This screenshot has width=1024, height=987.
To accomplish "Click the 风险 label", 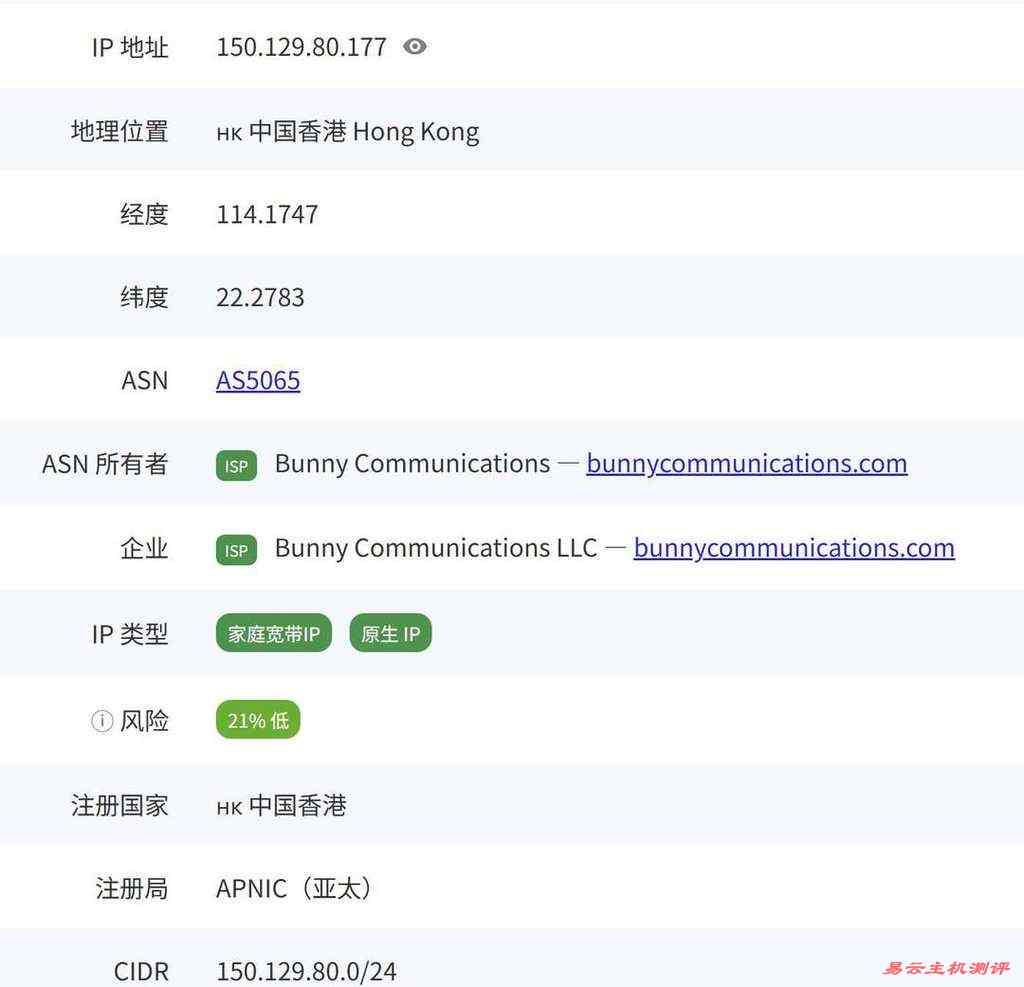I will click(144, 721).
